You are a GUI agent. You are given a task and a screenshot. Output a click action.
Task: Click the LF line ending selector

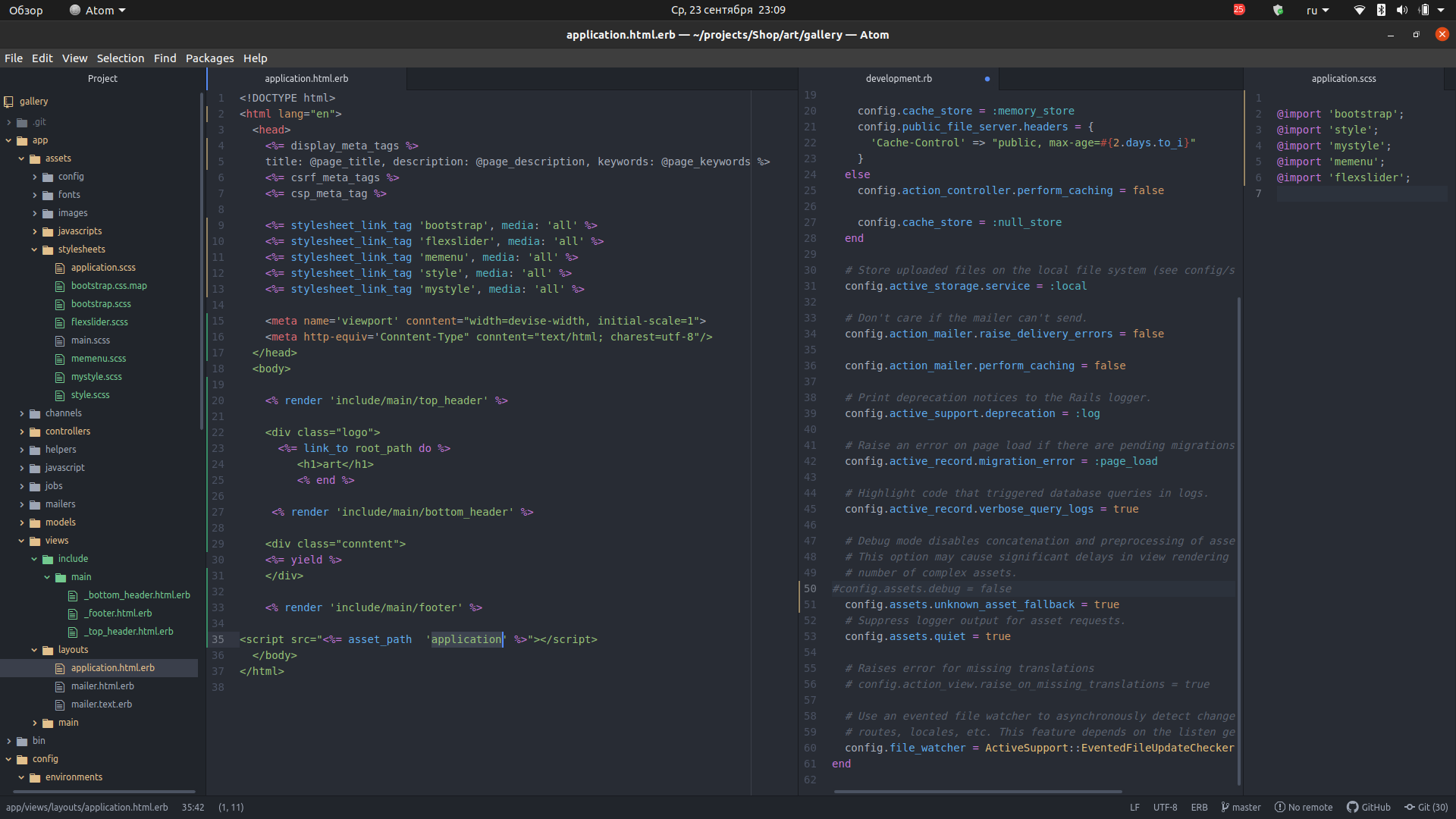pyautogui.click(x=1134, y=808)
